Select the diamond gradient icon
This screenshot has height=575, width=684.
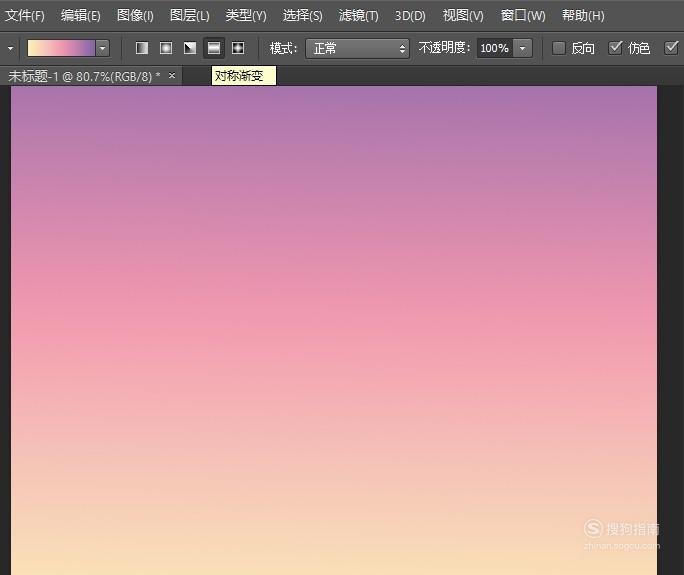238,48
